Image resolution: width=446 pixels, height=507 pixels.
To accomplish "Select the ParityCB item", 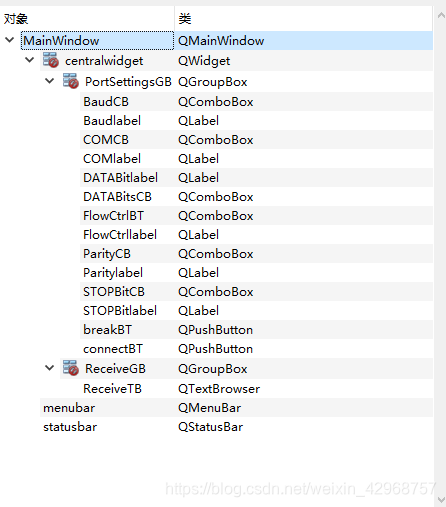I will tap(107, 254).
